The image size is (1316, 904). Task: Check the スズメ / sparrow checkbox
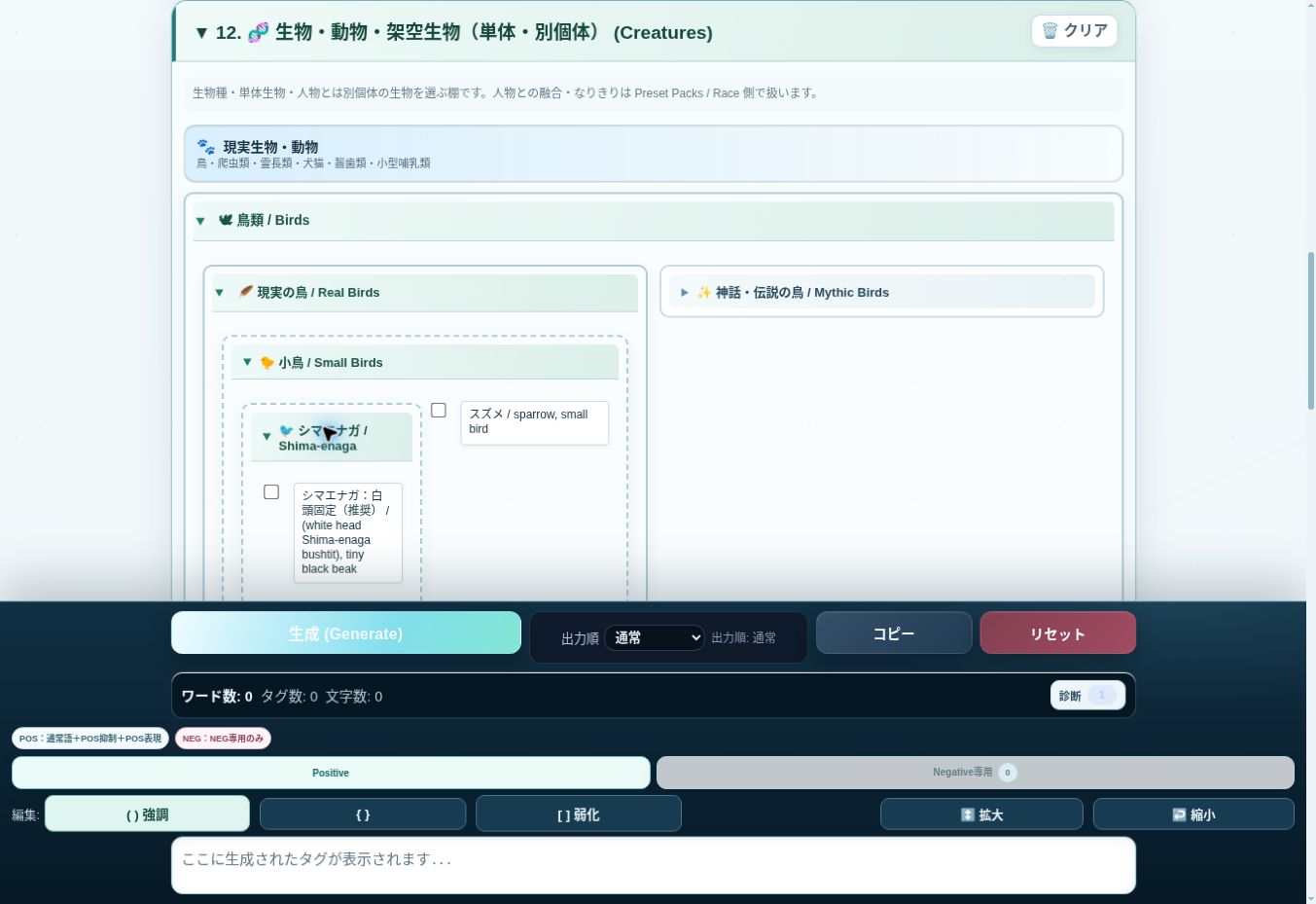[439, 411]
